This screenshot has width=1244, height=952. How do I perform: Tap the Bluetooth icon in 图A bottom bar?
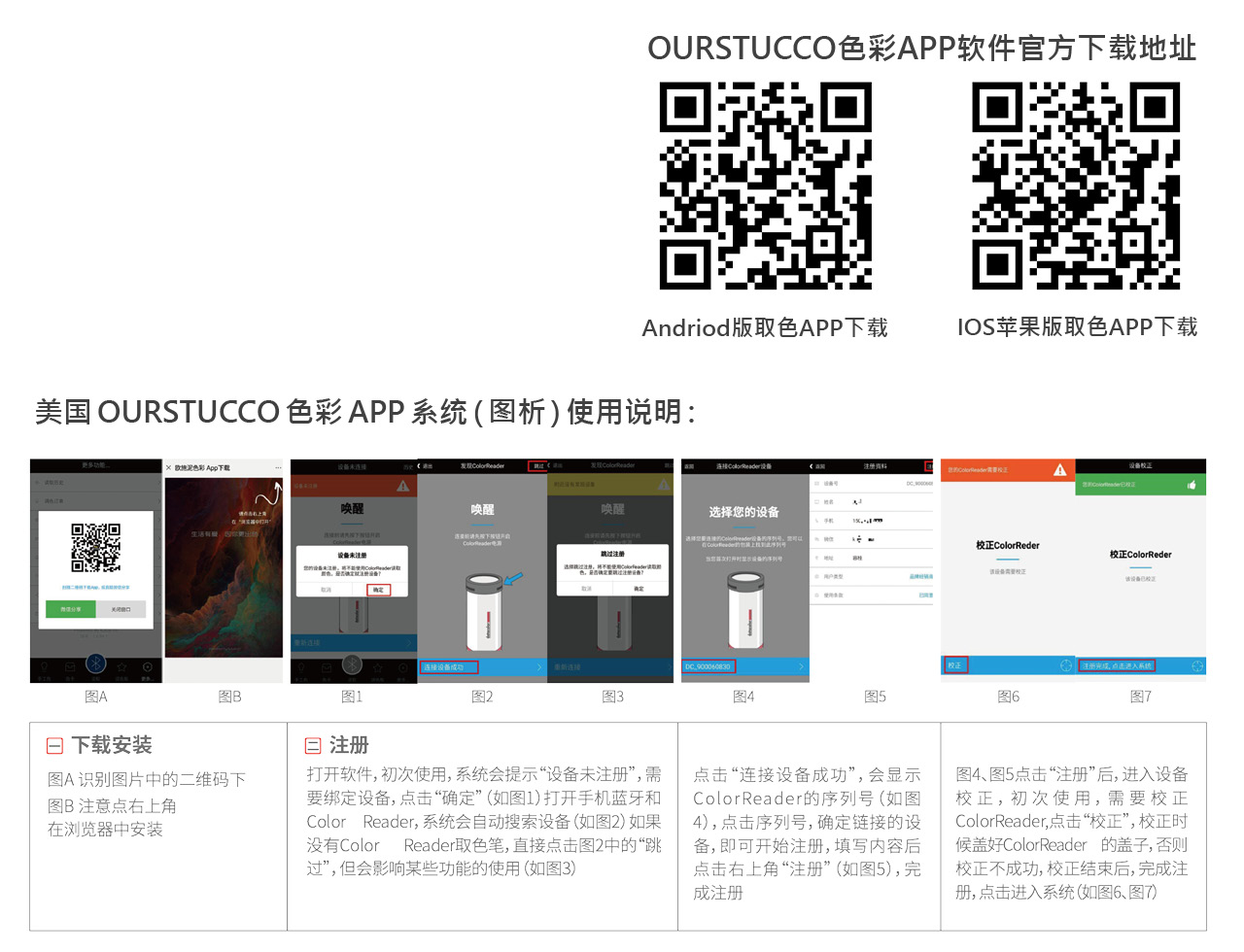click(x=96, y=663)
